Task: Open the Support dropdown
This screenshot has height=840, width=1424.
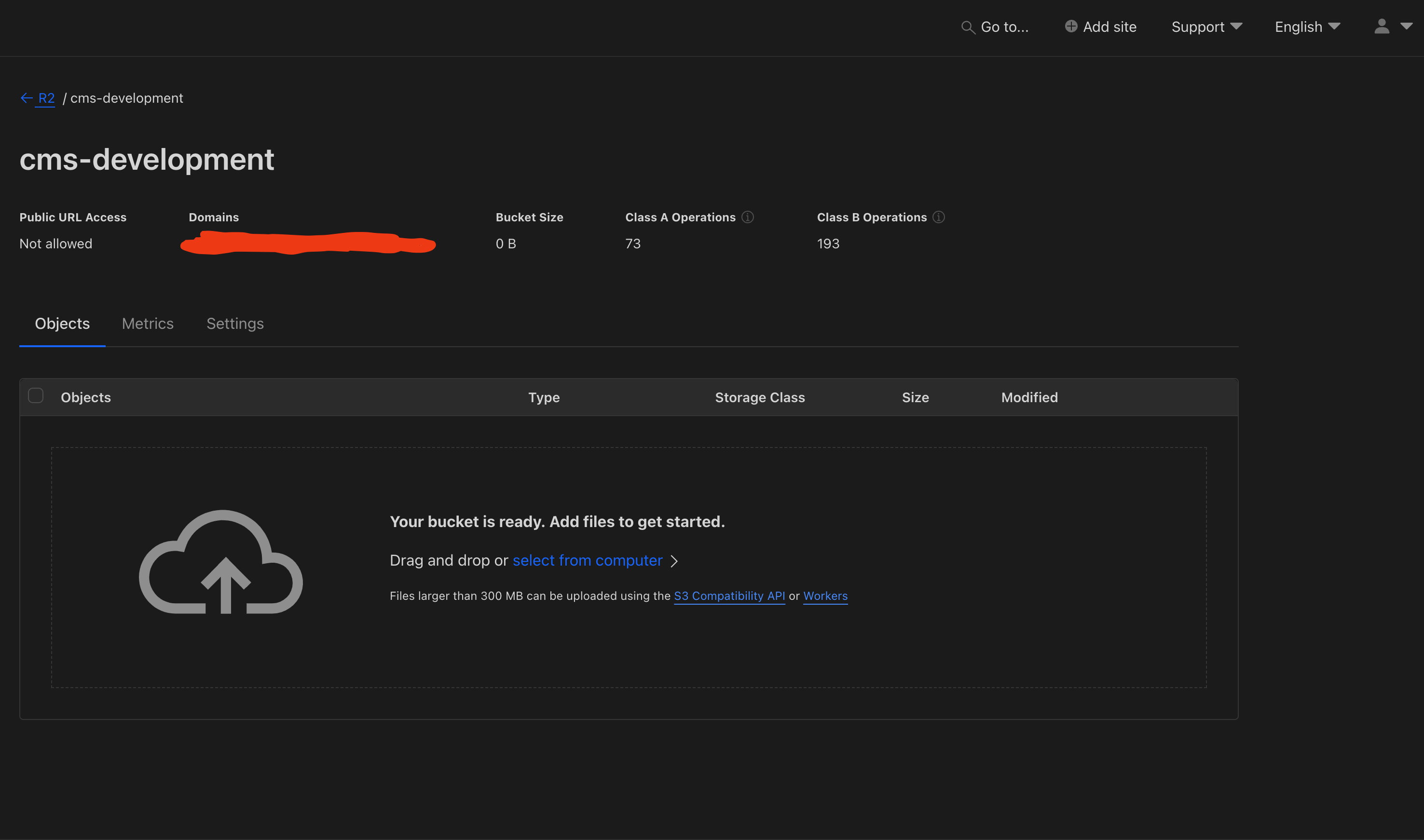Action: (x=1206, y=27)
